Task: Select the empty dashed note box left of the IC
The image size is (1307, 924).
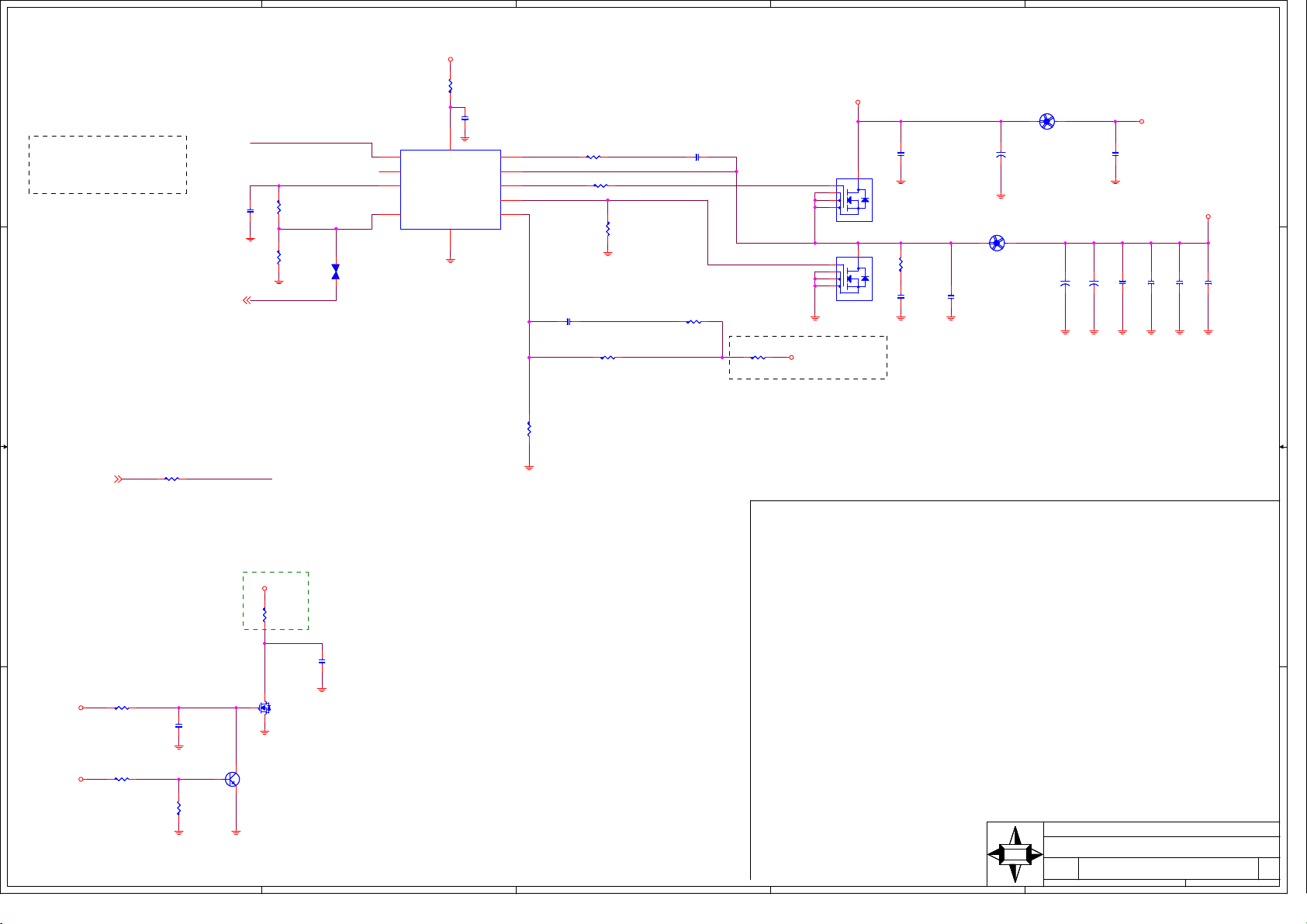Action: [108, 164]
